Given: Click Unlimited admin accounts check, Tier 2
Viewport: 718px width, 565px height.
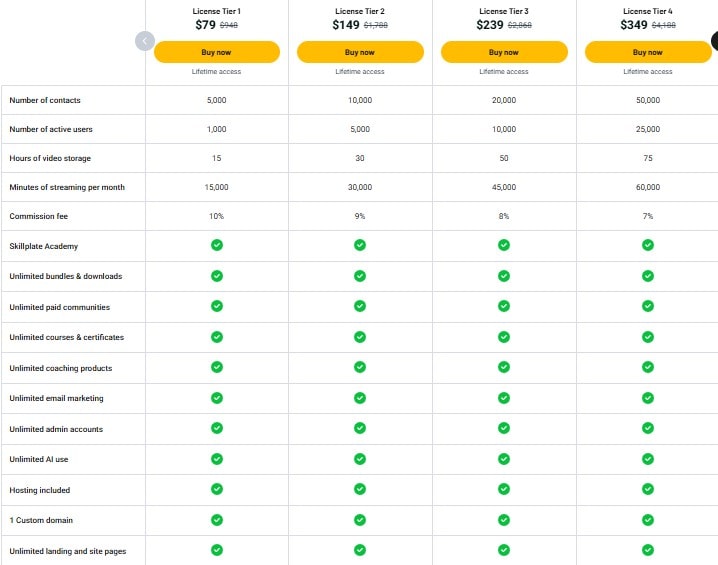Looking at the screenshot, I should pos(360,428).
